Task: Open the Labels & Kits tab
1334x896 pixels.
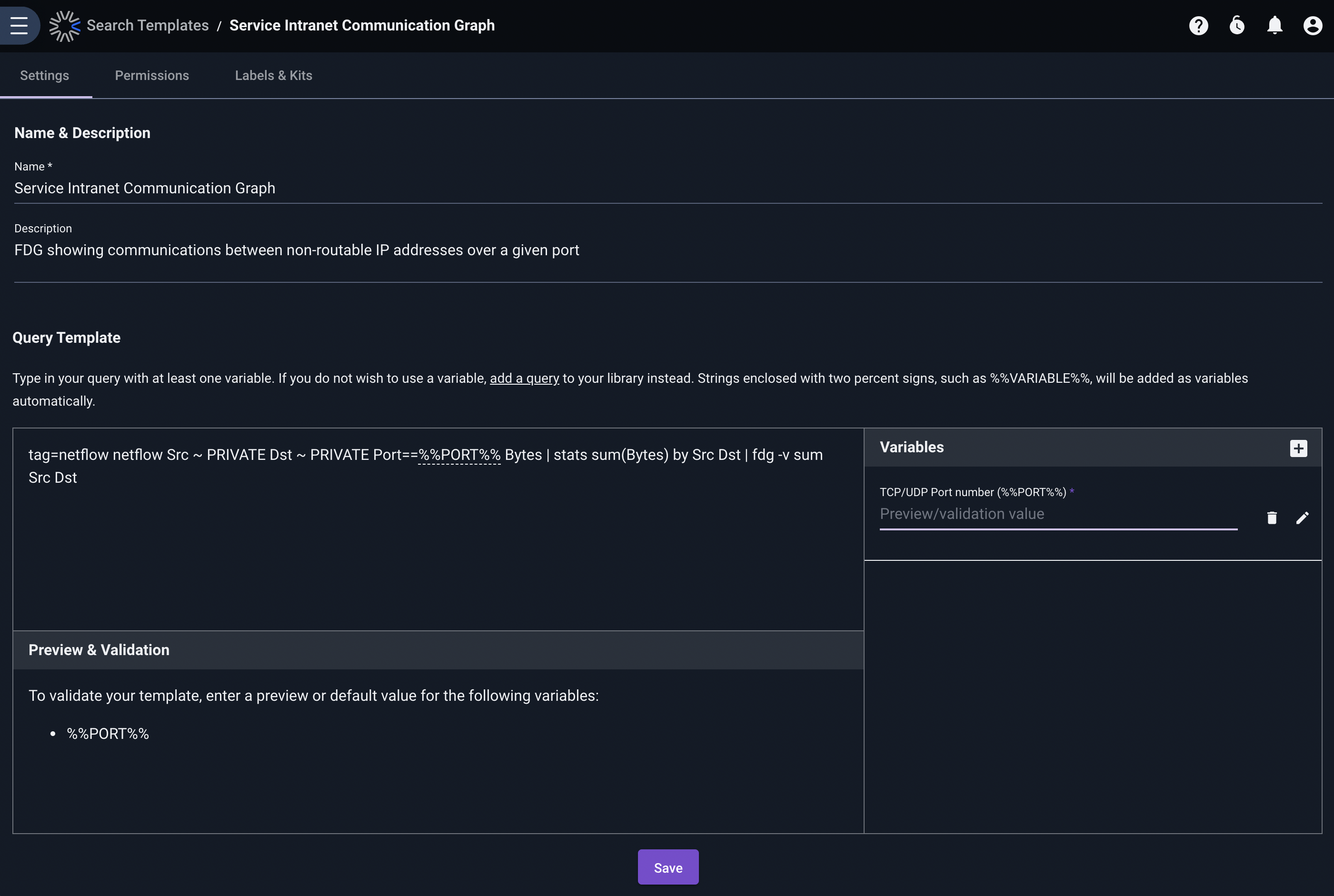Action: point(274,75)
